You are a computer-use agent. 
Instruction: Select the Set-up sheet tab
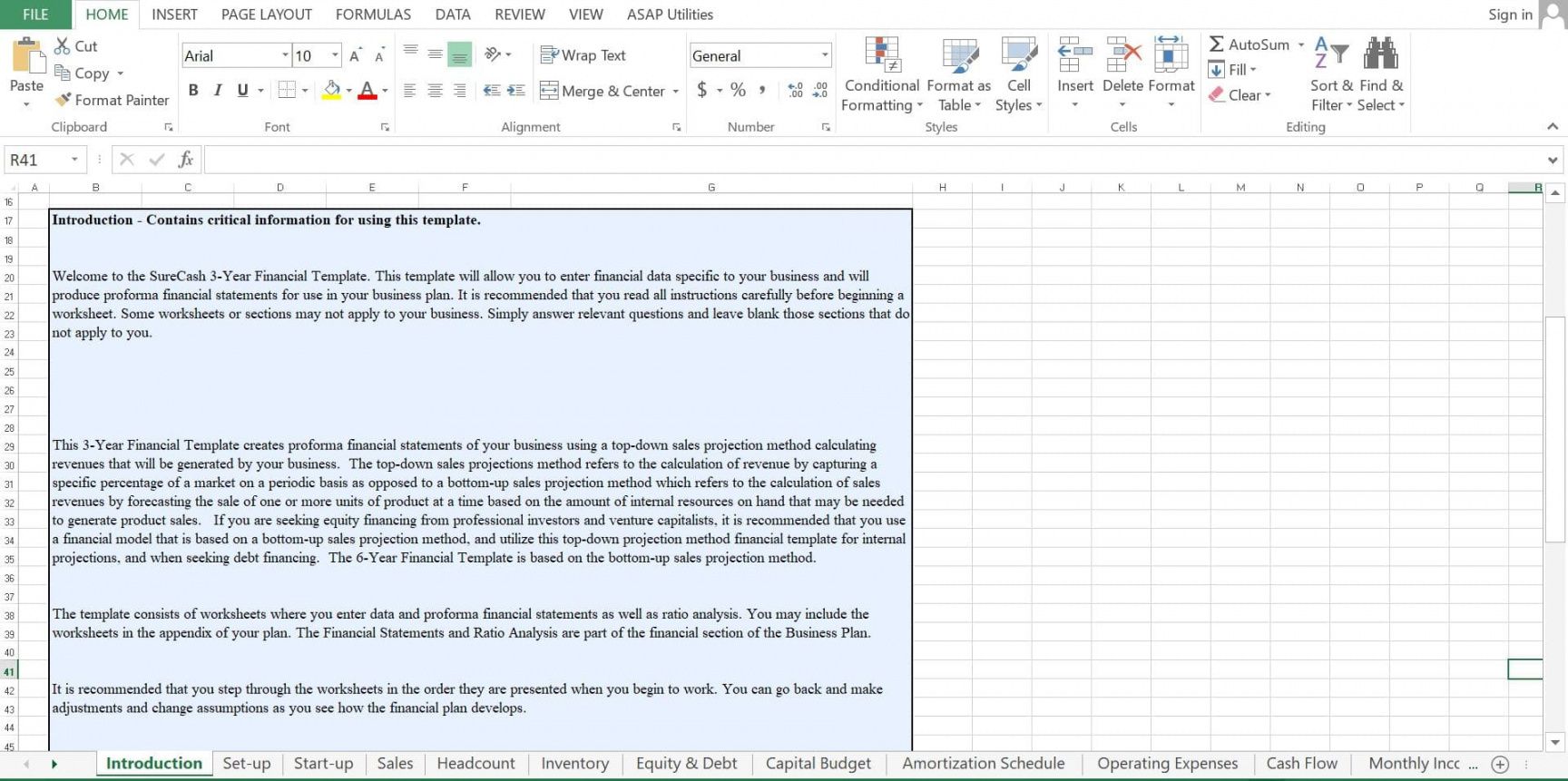(x=247, y=764)
